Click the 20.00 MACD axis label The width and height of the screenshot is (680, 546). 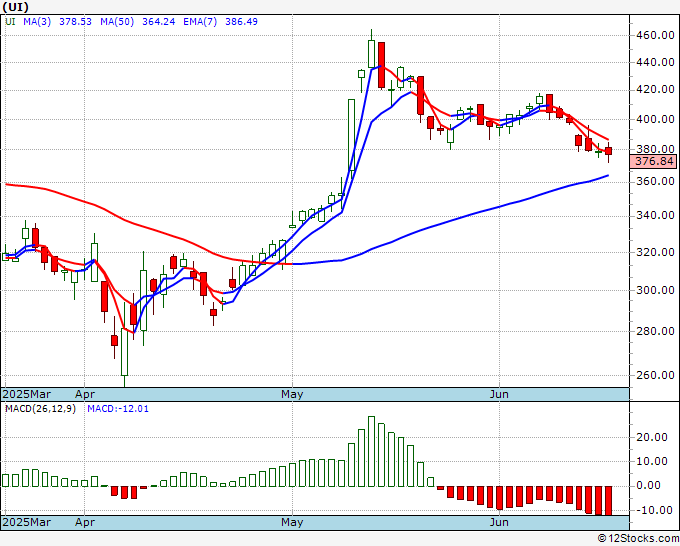(x=652, y=438)
